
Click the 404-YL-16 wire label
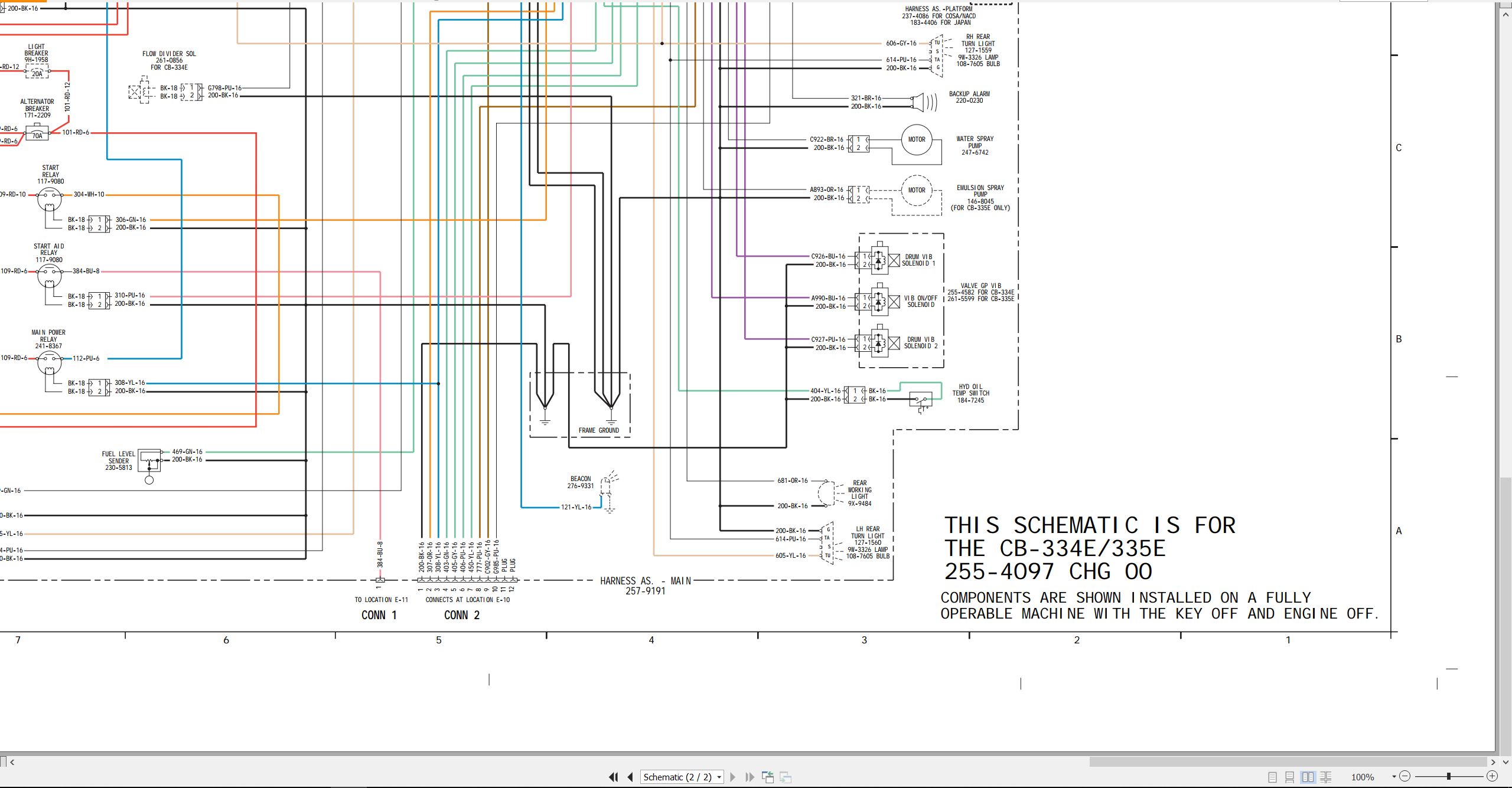825,391
